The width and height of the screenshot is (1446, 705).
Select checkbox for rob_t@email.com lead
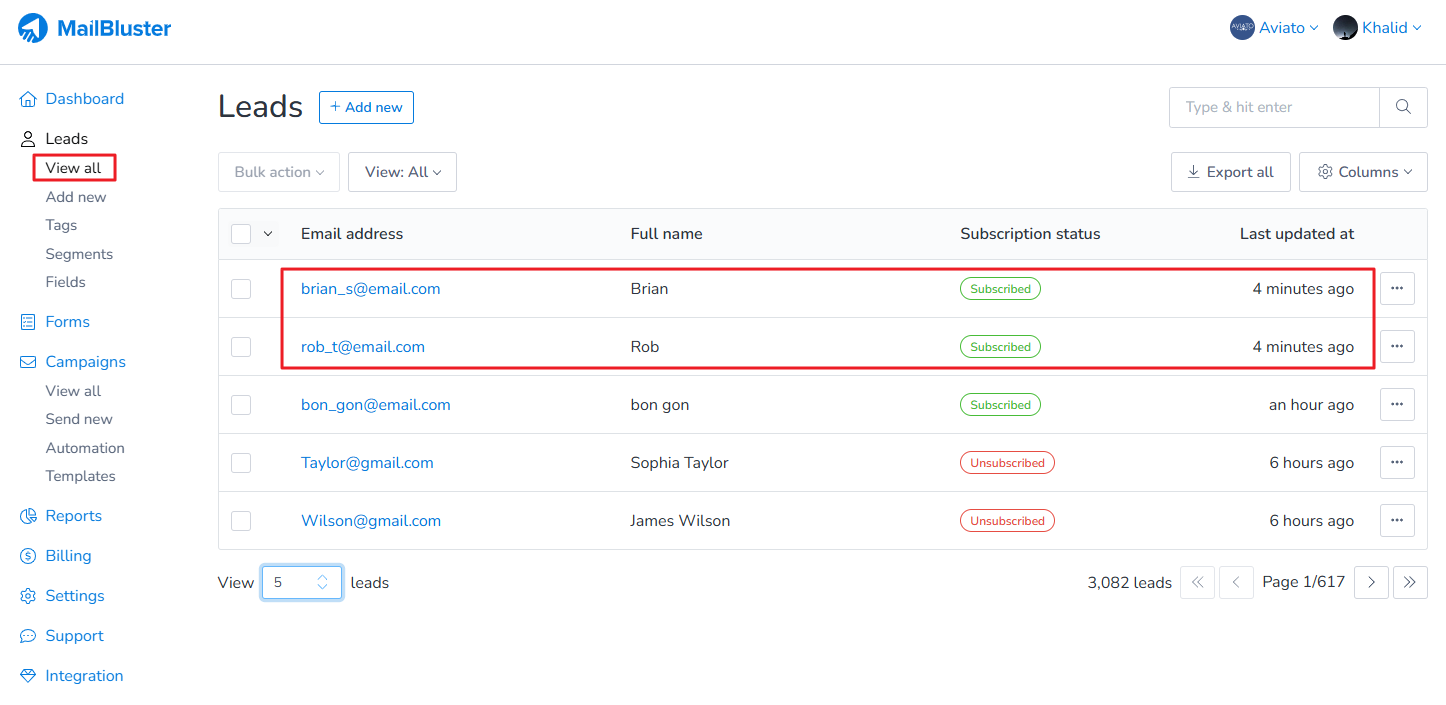(x=241, y=347)
